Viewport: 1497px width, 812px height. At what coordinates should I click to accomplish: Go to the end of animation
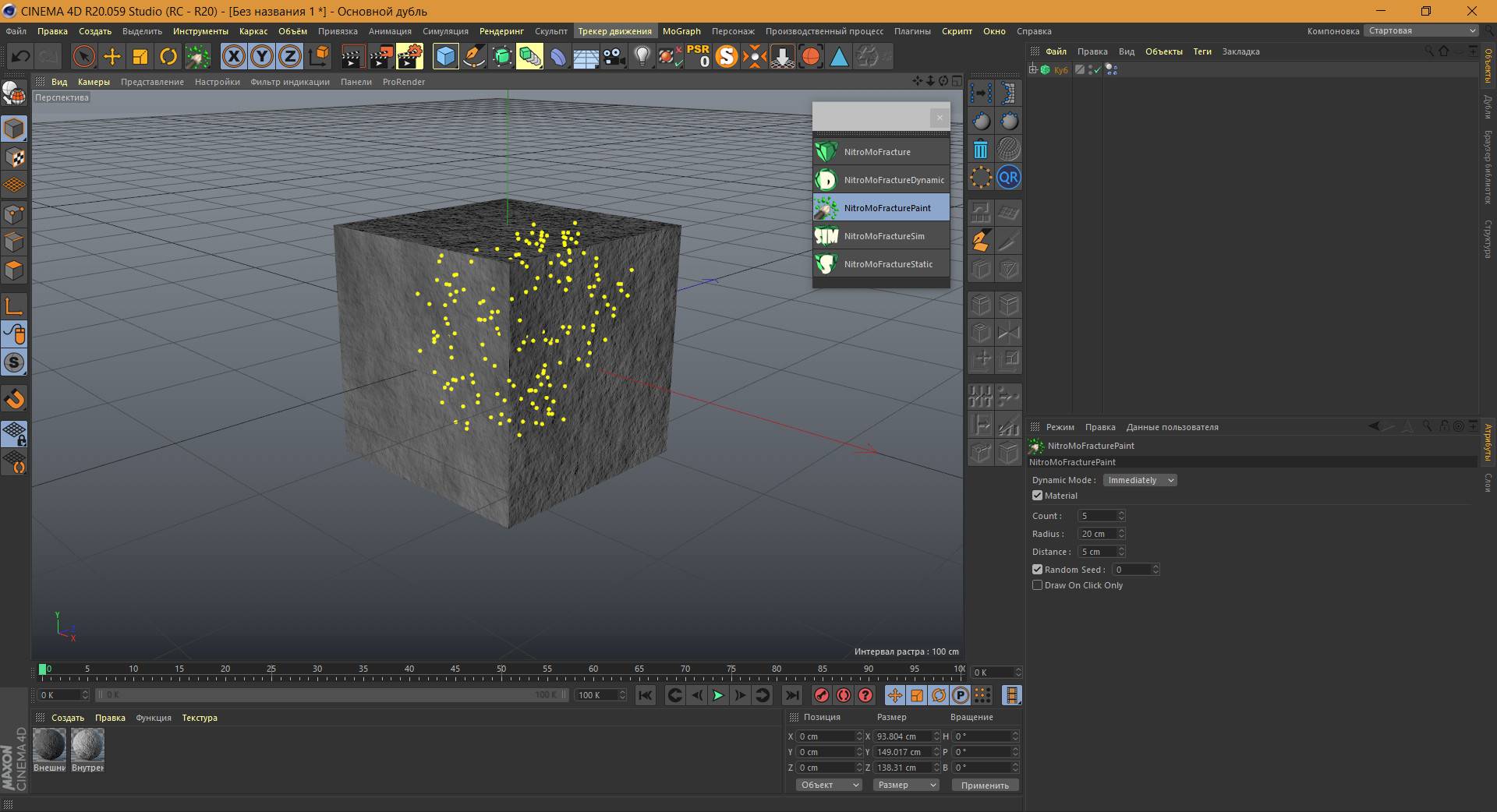click(791, 695)
